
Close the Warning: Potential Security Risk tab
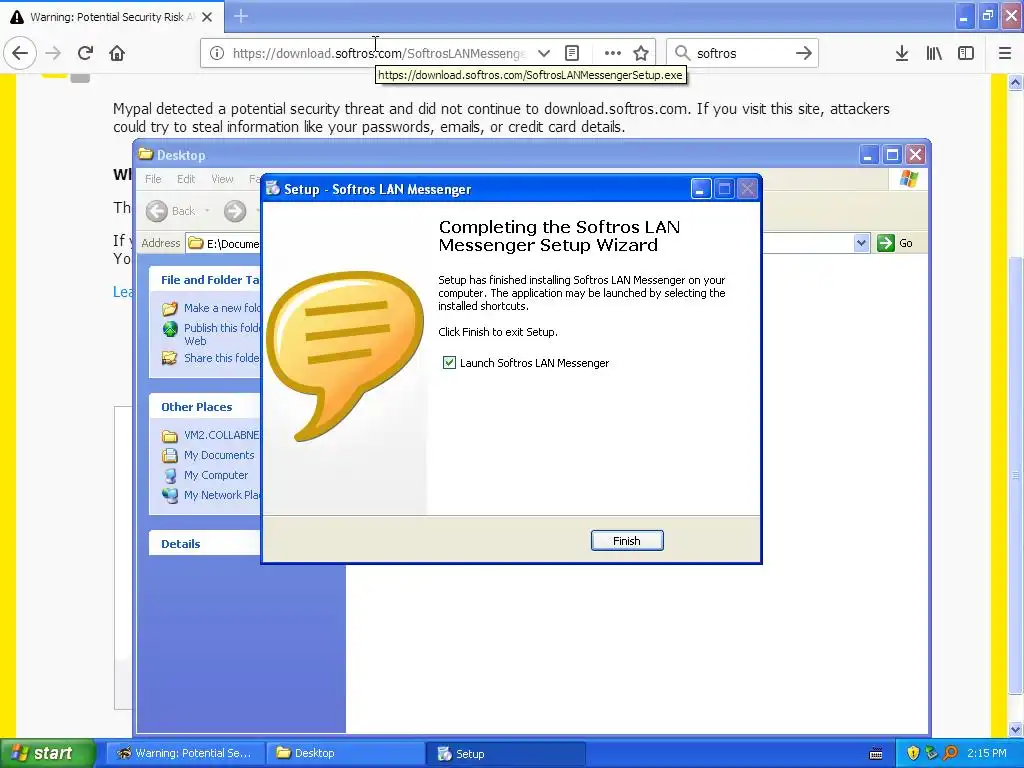click(207, 17)
